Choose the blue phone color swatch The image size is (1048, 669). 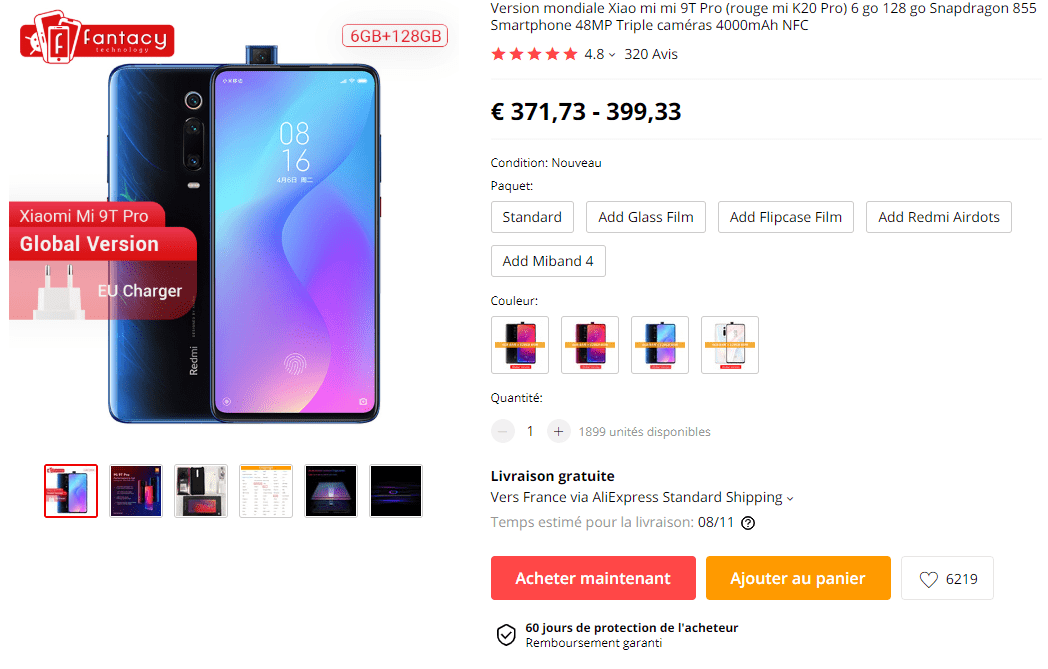pos(660,345)
